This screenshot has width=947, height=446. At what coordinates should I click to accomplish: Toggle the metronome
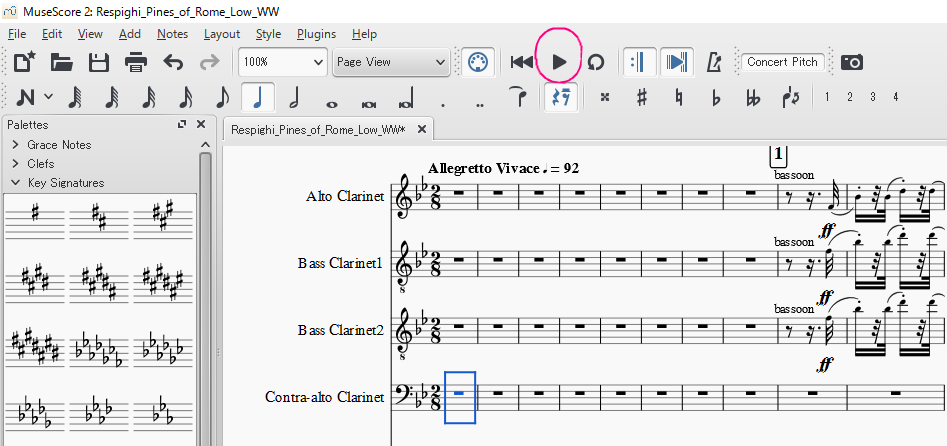(x=714, y=62)
